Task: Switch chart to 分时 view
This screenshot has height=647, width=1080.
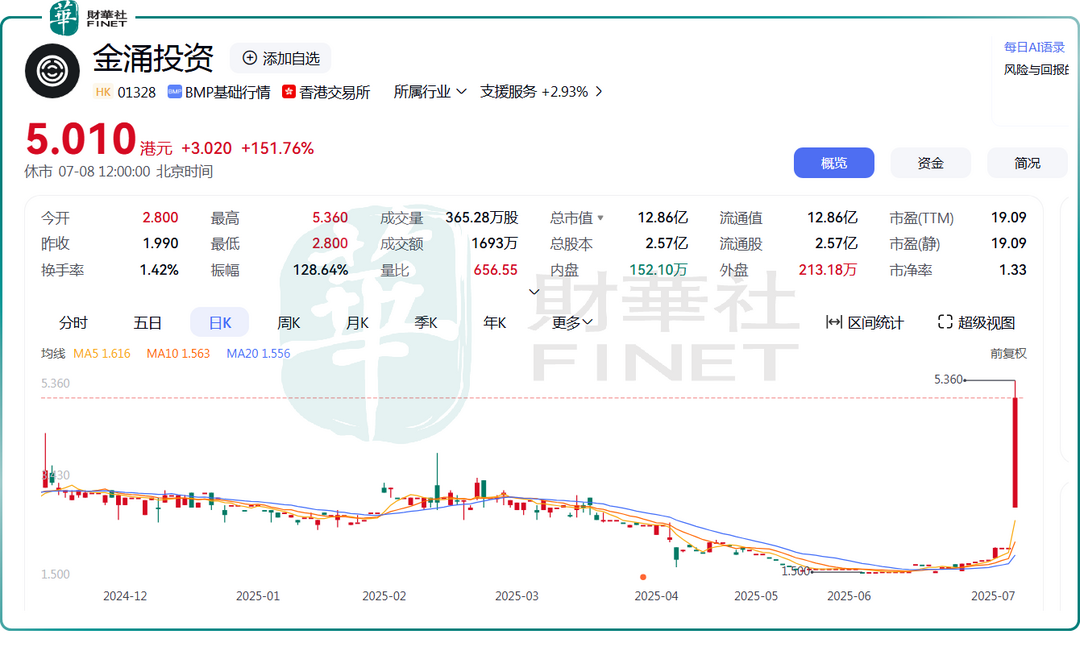Action: pos(74,322)
